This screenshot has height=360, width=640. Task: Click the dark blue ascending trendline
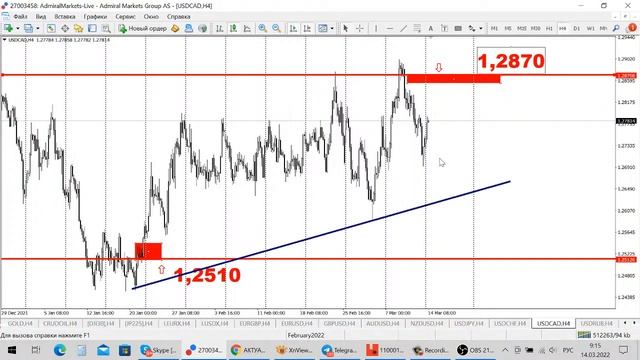322,235
